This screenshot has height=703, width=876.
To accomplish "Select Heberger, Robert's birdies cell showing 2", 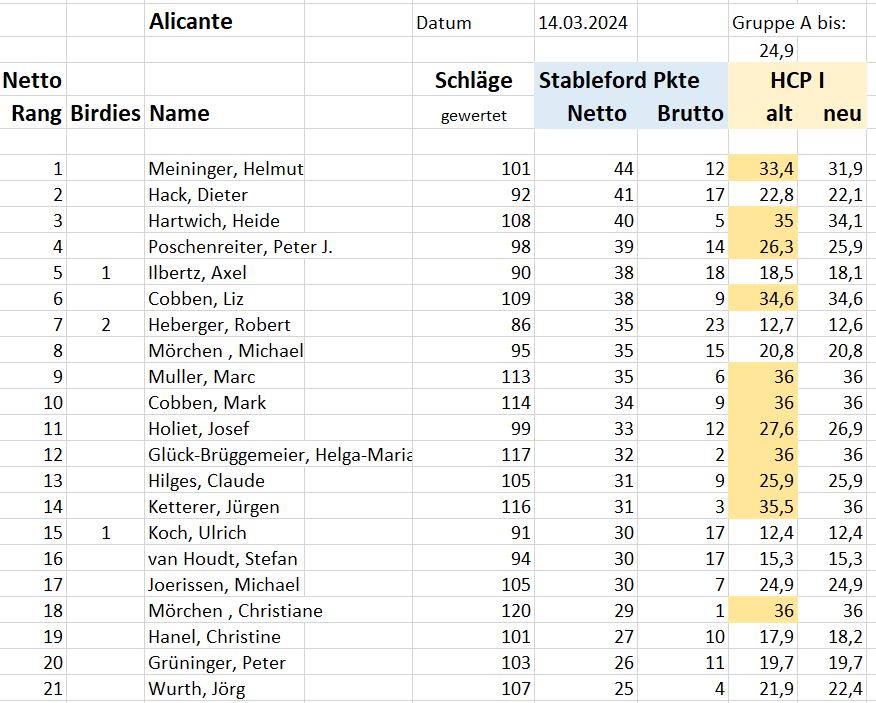I will pyautogui.click(x=106, y=325).
